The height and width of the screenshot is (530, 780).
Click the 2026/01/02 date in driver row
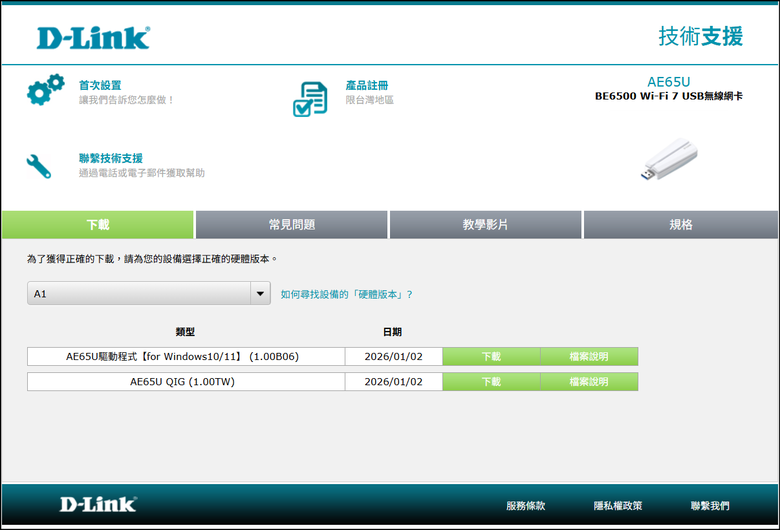(393, 356)
